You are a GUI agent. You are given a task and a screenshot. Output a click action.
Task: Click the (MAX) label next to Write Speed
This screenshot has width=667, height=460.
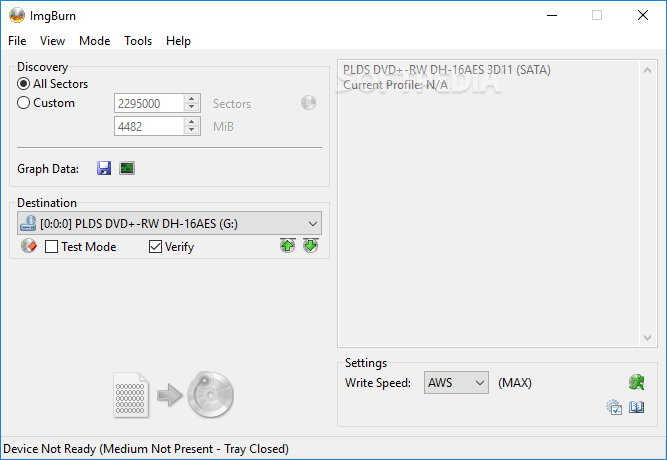[515, 383]
